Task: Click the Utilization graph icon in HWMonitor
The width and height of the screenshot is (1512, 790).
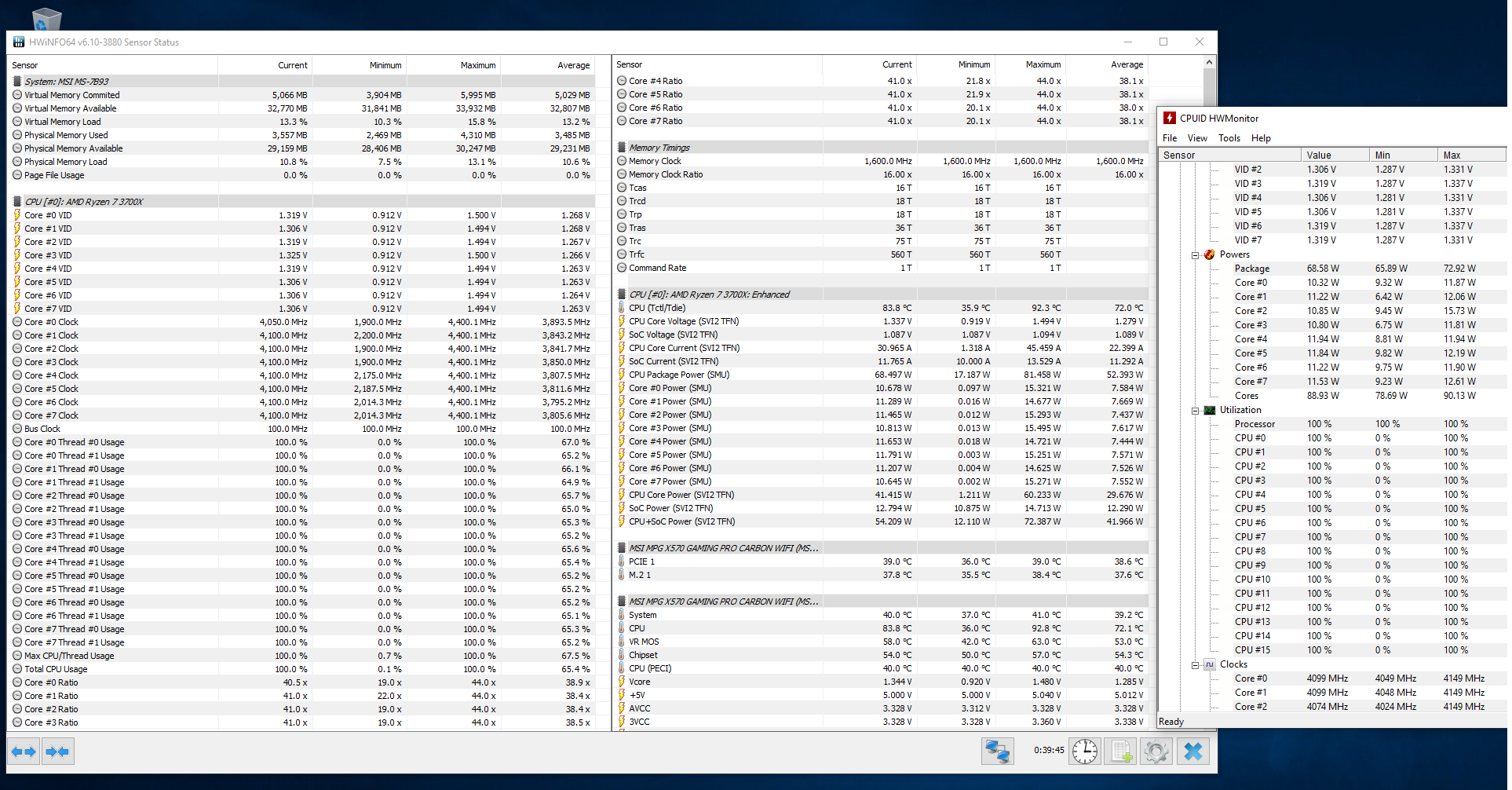Action: (1210, 410)
